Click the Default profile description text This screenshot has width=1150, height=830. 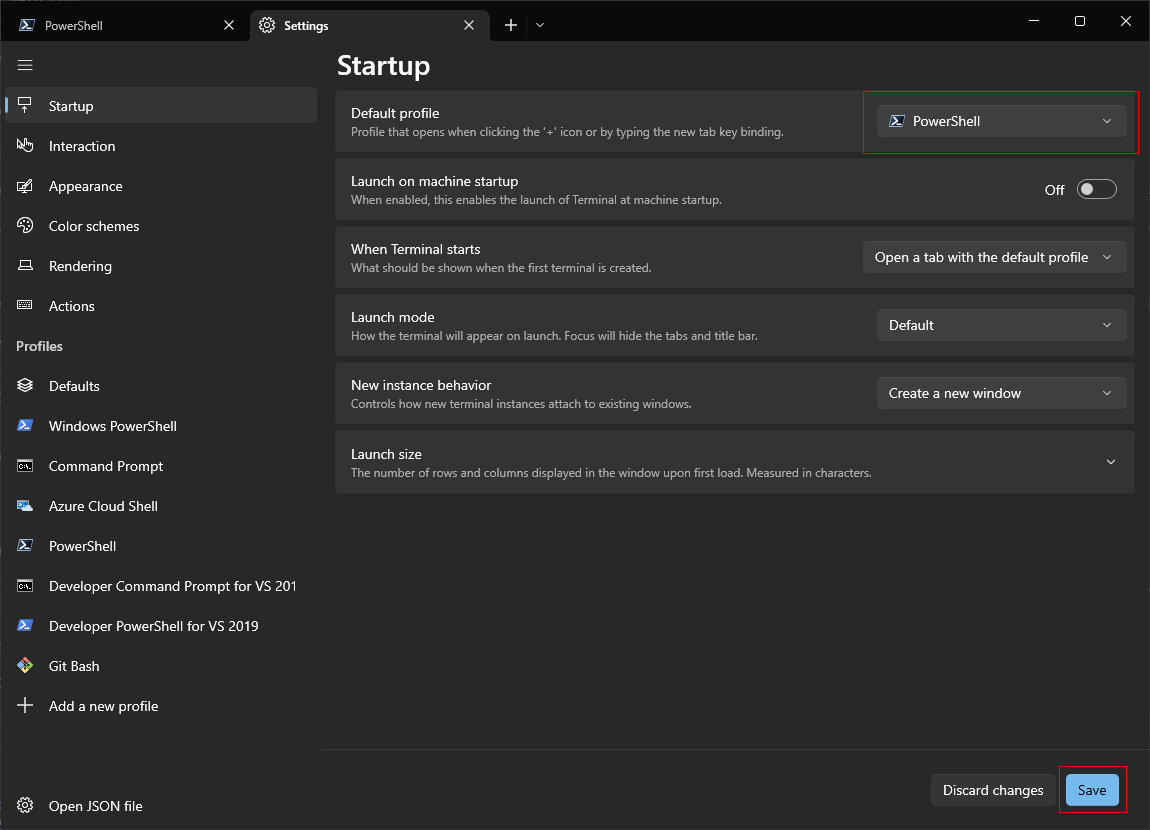pyautogui.click(x=567, y=132)
